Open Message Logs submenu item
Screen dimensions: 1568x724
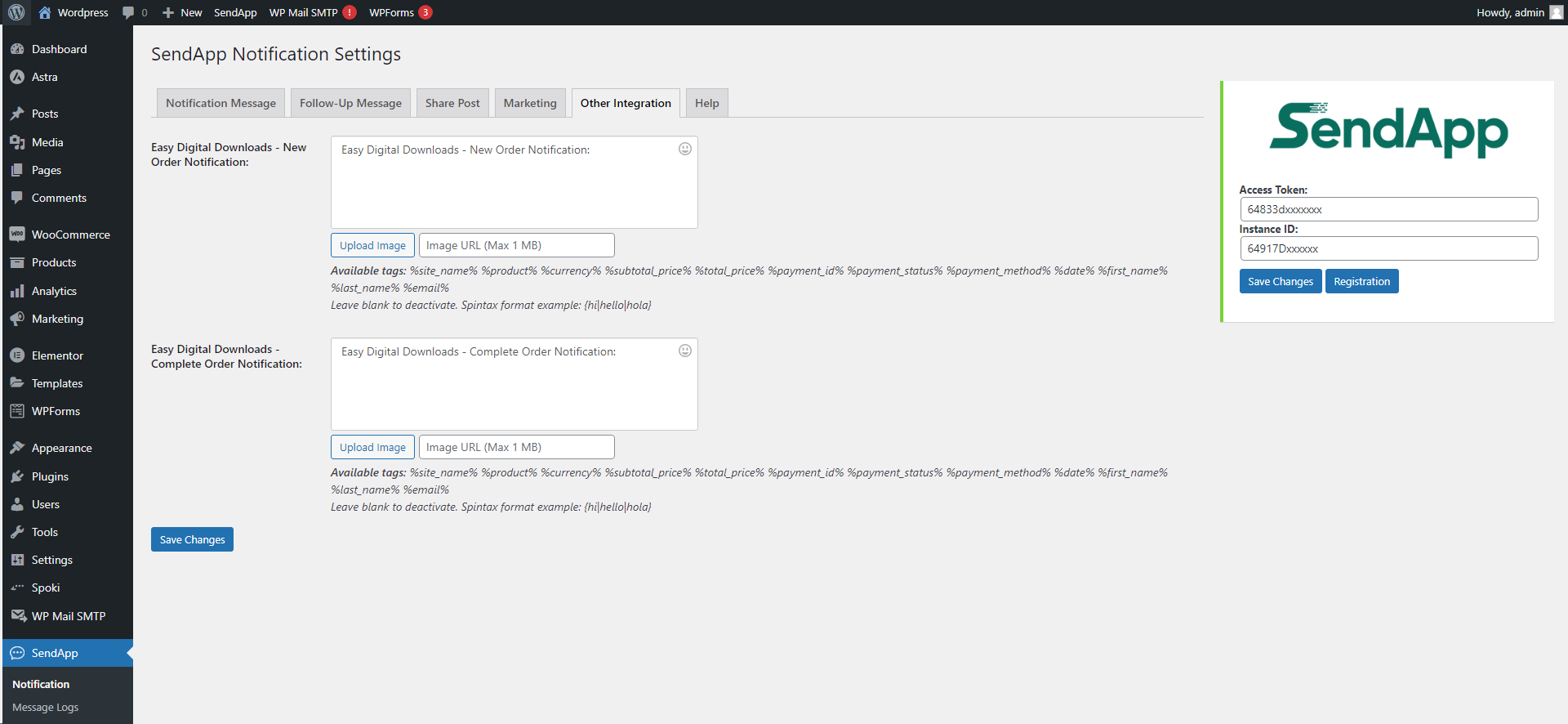click(46, 708)
